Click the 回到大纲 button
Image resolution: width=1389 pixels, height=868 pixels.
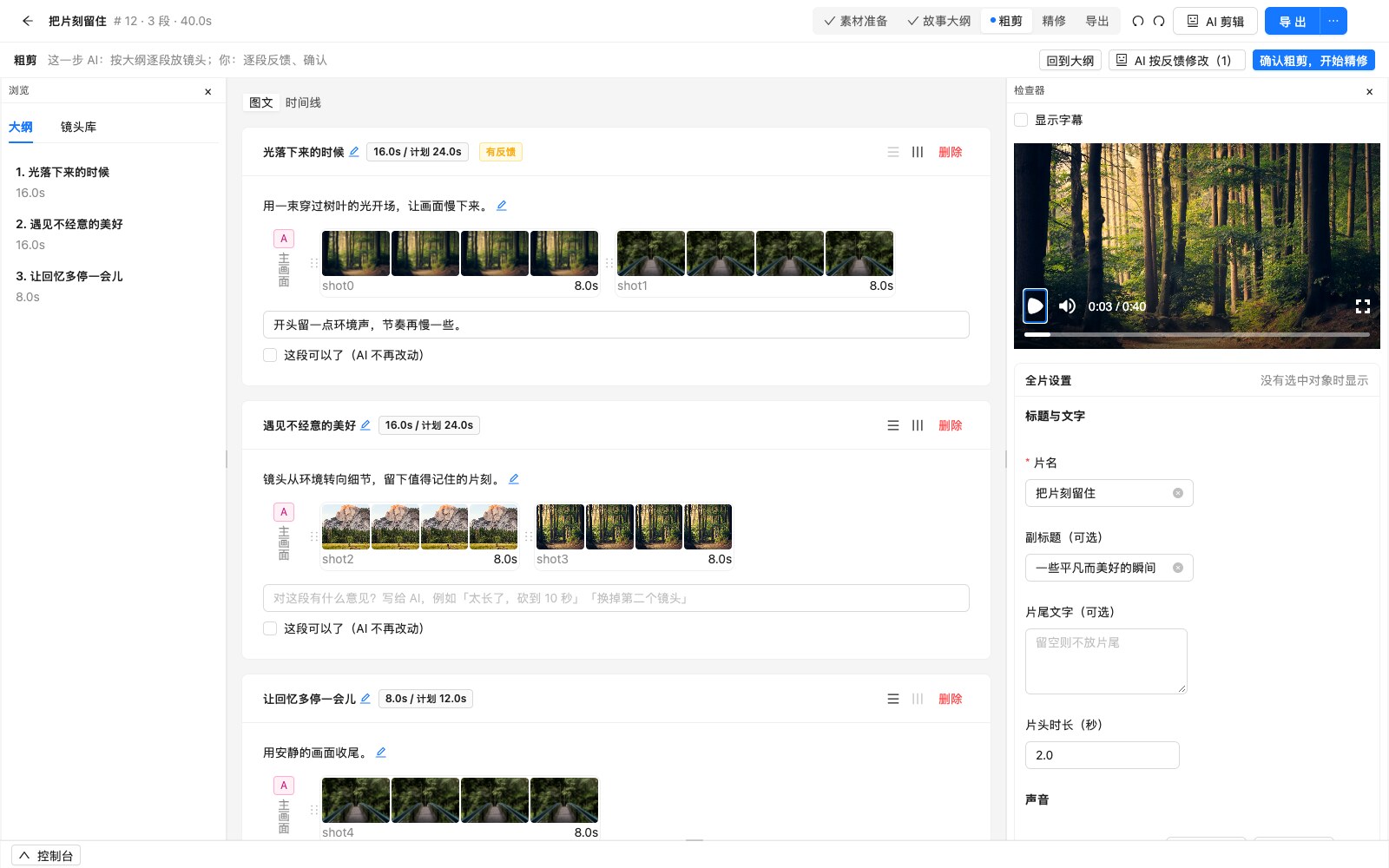coord(1070,60)
